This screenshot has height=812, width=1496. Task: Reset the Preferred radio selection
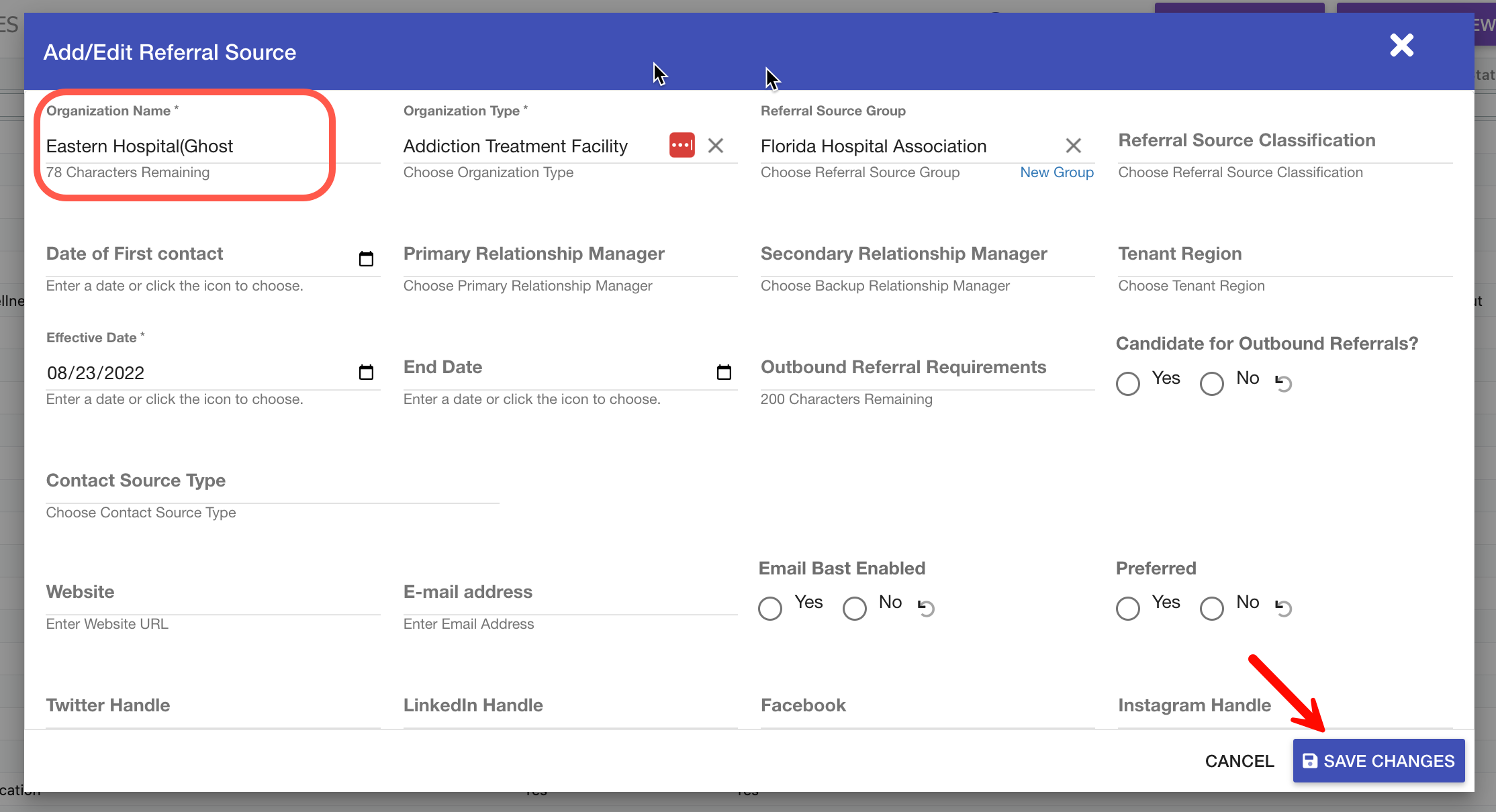[x=1283, y=608]
